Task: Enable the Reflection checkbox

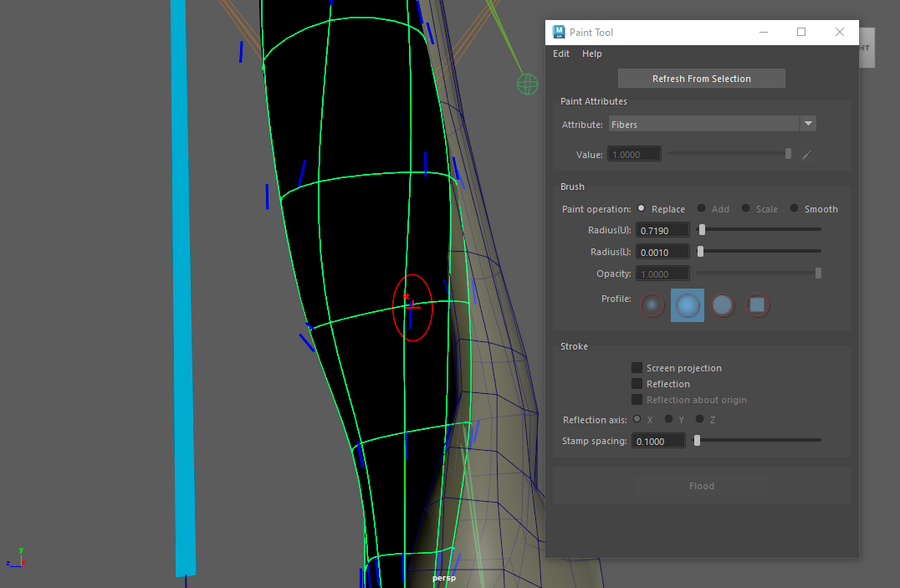Action: pyautogui.click(x=637, y=384)
